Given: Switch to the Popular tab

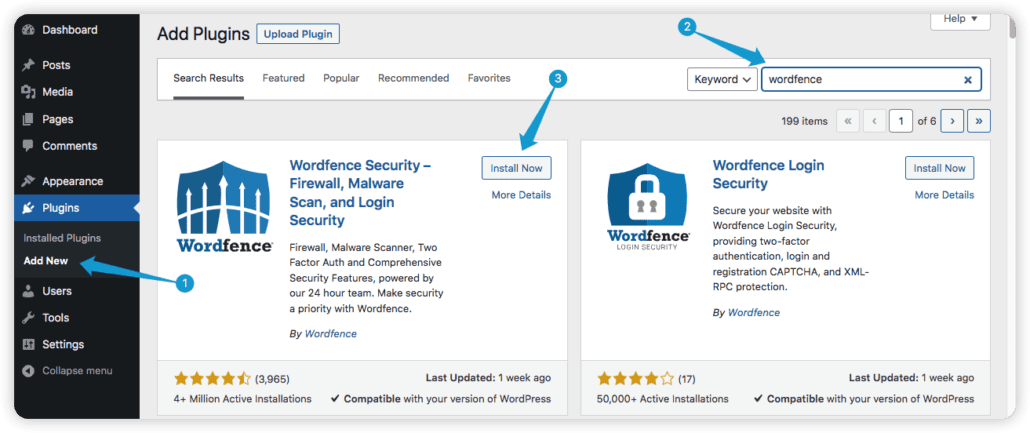Looking at the screenshot, I should coord(341,78).
